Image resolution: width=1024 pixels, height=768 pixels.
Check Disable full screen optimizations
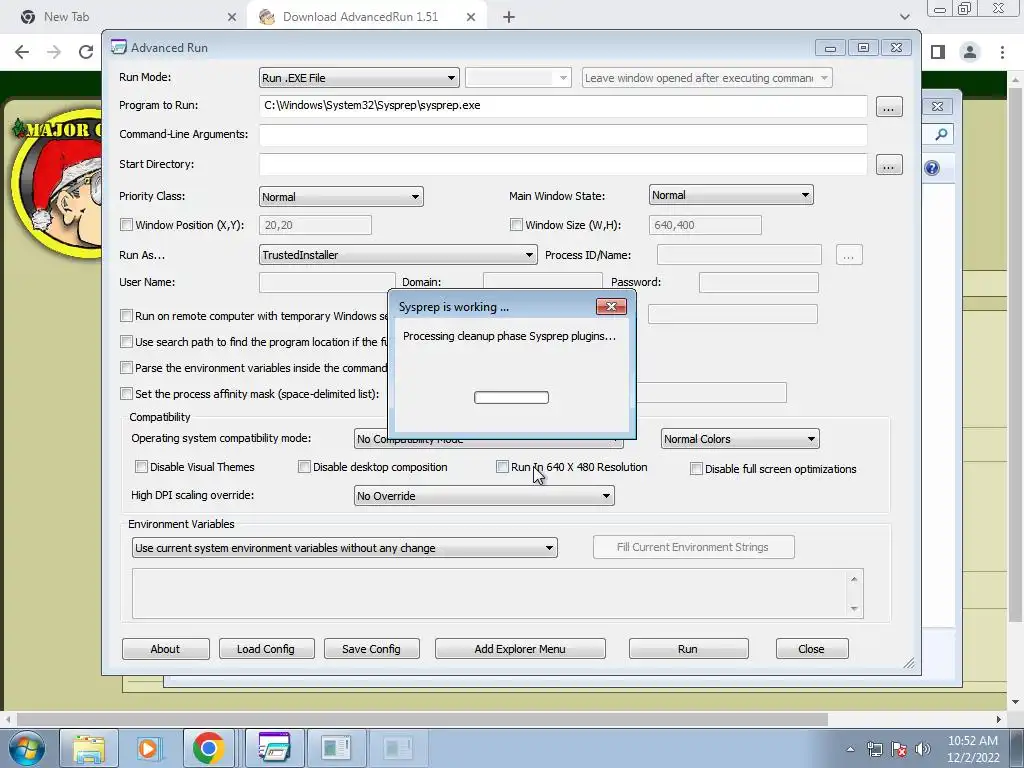point(697,469)
